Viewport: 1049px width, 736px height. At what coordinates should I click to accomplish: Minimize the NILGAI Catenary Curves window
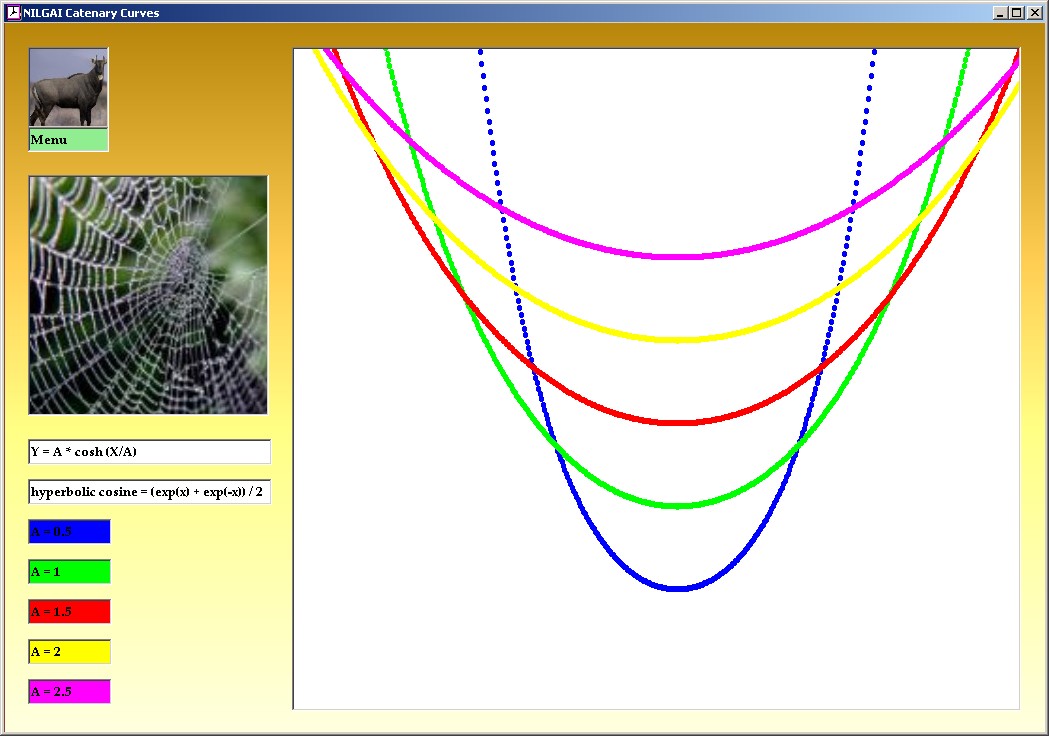[x=1000, y=13]
